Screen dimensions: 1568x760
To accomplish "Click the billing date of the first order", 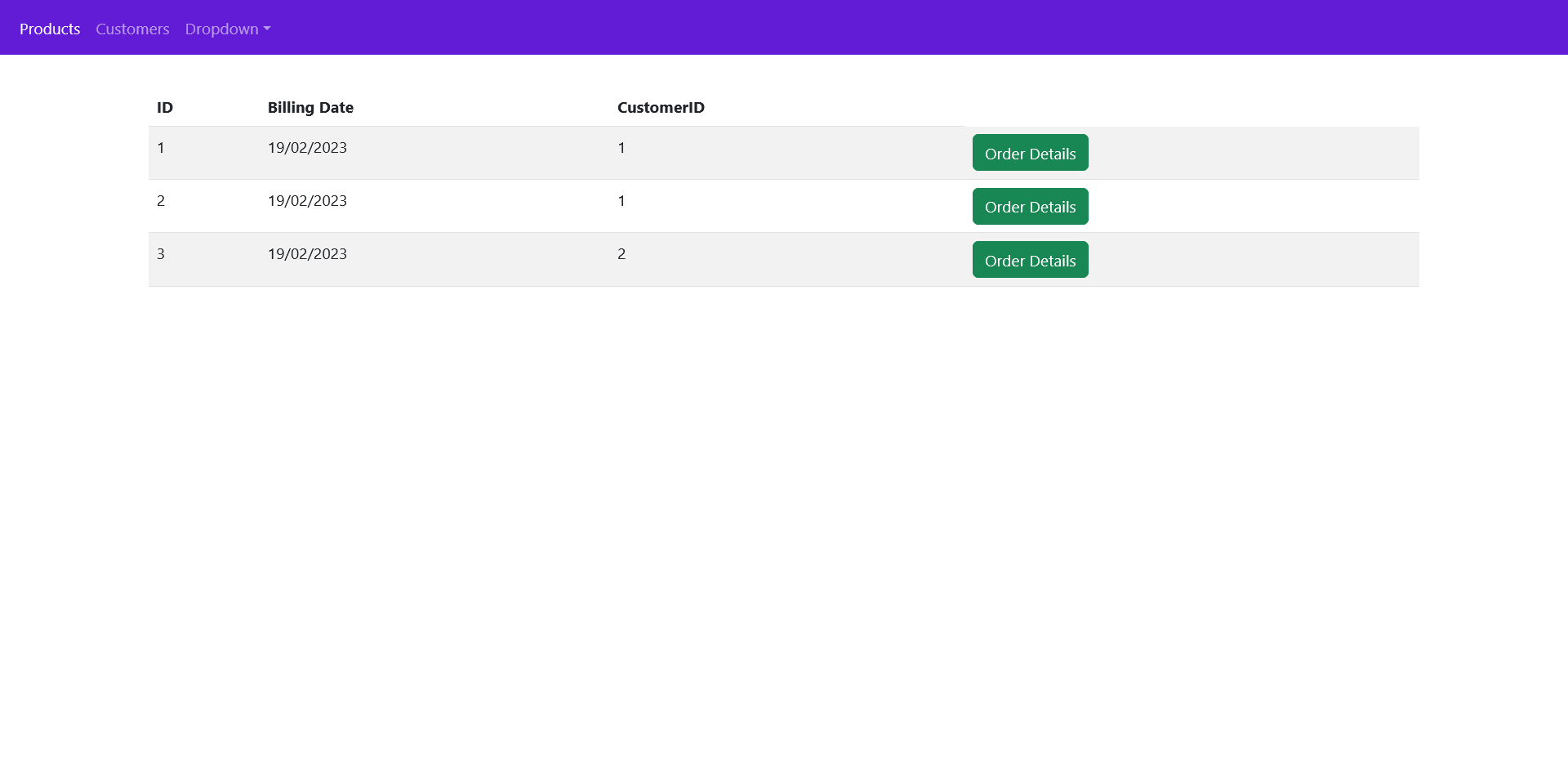I will click(307, 148).
